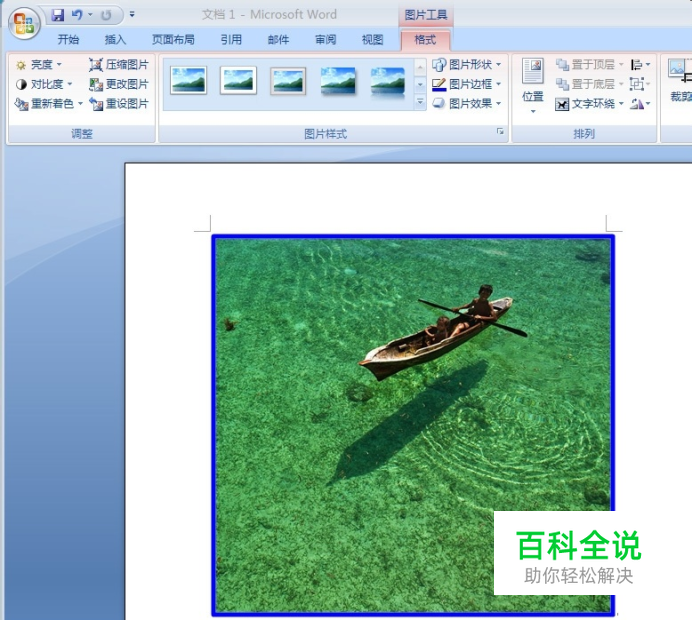Expand the full picture styles gallery
Image resolution: width=692 pixels, height=620 pixels.
[x=420, y=102]
